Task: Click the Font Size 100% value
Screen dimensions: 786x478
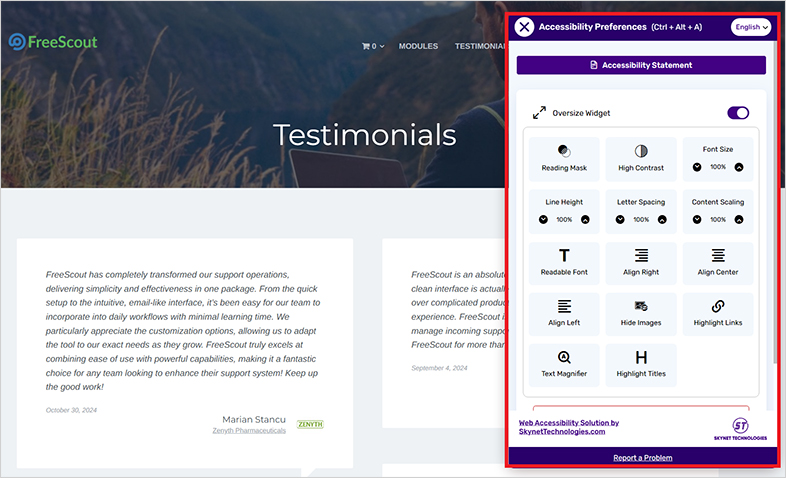Action: [x=718, y=167]
